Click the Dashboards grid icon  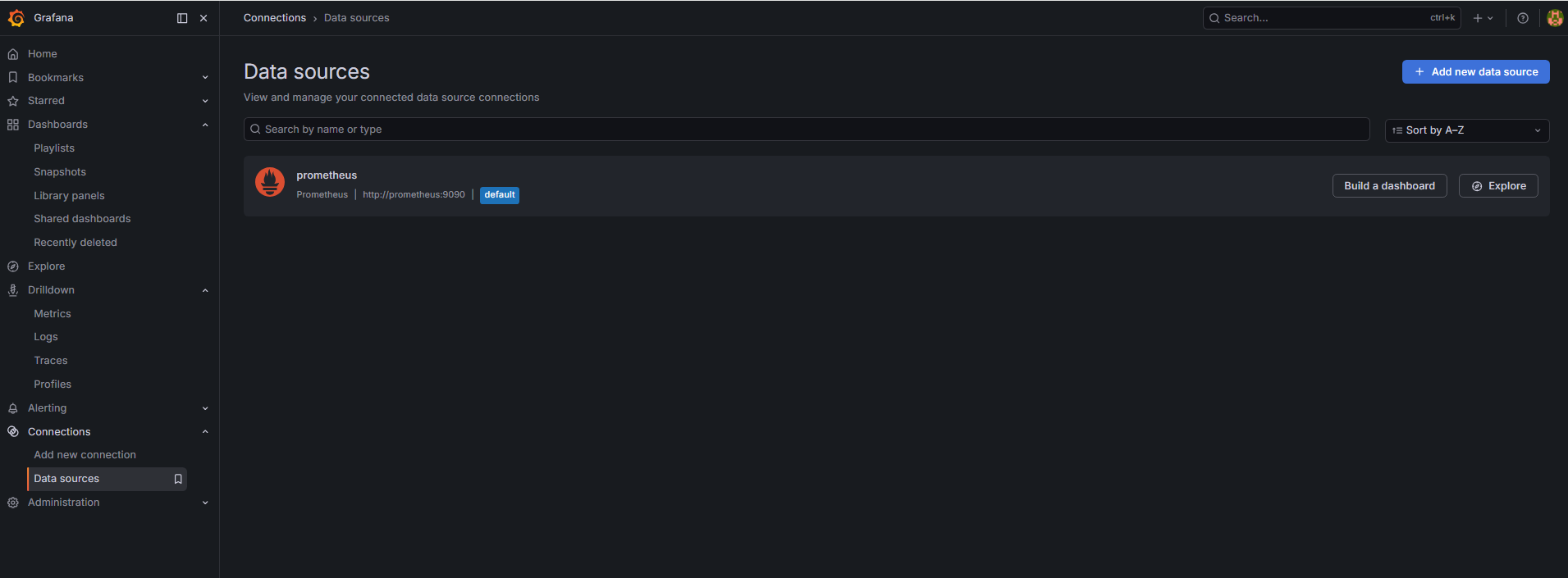13,125
